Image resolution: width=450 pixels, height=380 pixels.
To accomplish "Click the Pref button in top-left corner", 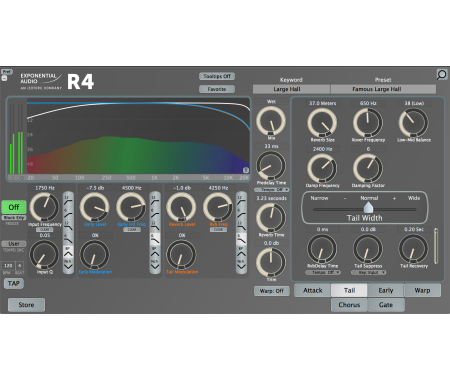I will (x=6, y=72).
